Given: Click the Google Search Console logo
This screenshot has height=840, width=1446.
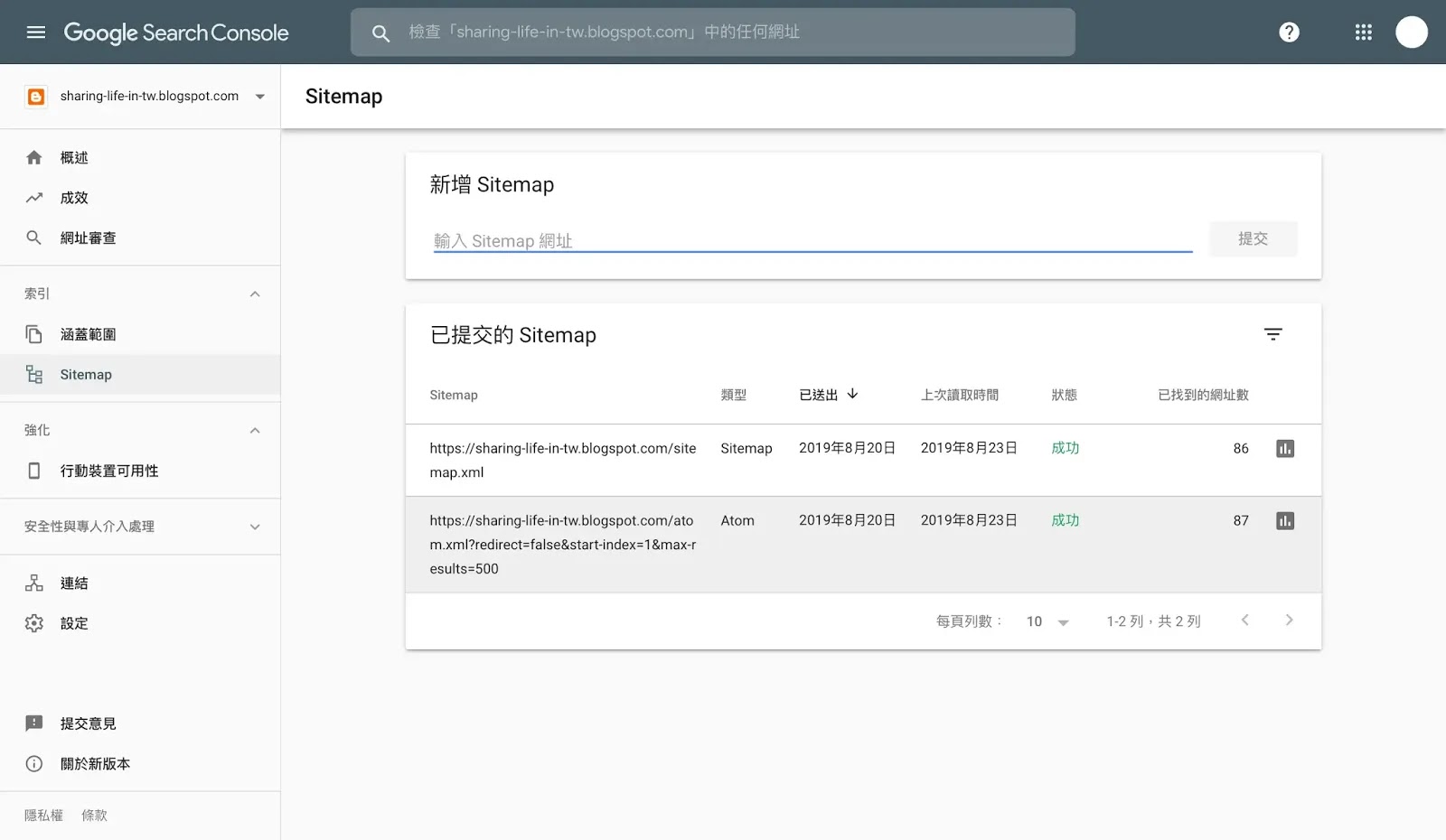Looking at the screenshot, I should (x=176, y=33).
